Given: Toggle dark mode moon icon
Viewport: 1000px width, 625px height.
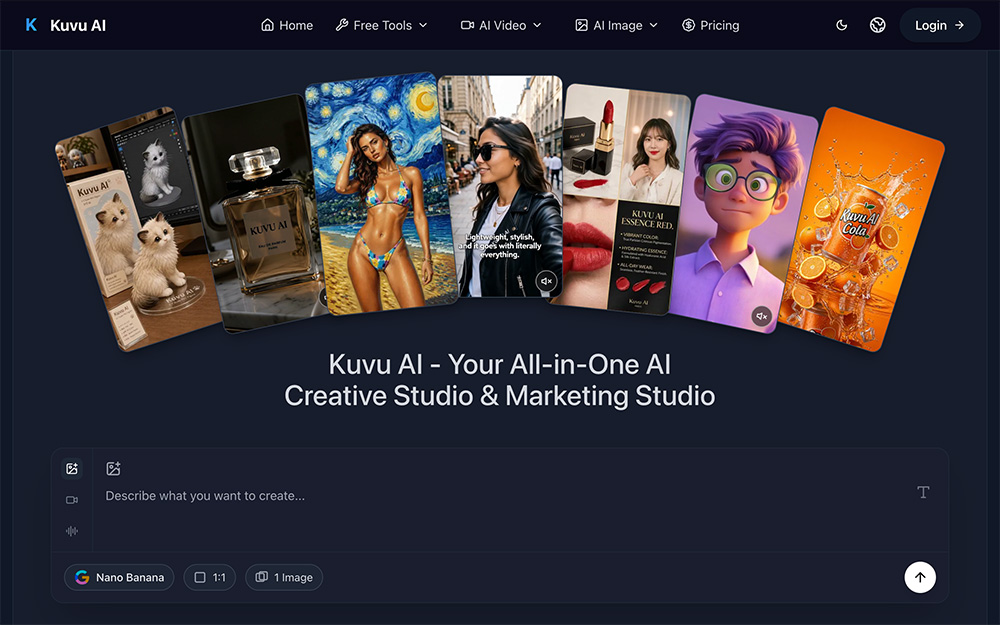Looking at the screenshot, I should click(842, 26).
